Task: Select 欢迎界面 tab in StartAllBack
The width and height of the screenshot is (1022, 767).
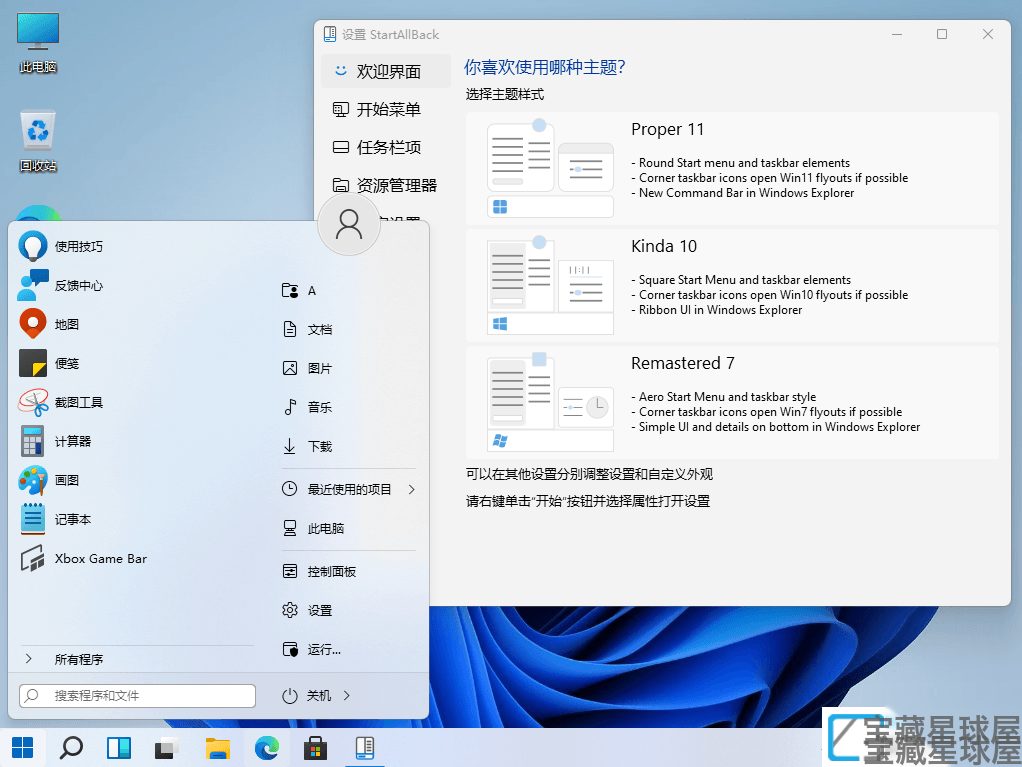Action: [386, 71]
